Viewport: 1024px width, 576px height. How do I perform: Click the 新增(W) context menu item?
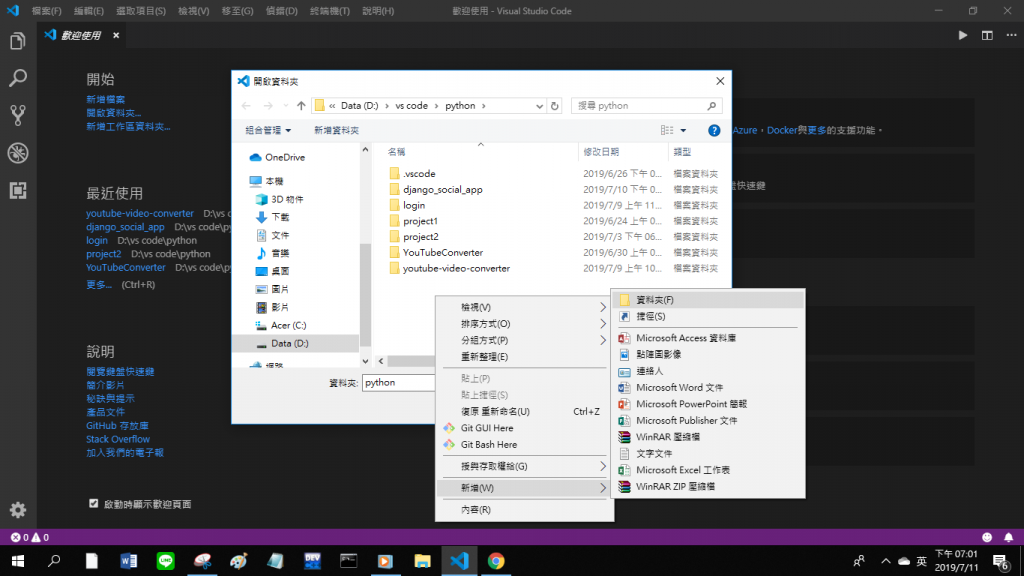(524, 488)
